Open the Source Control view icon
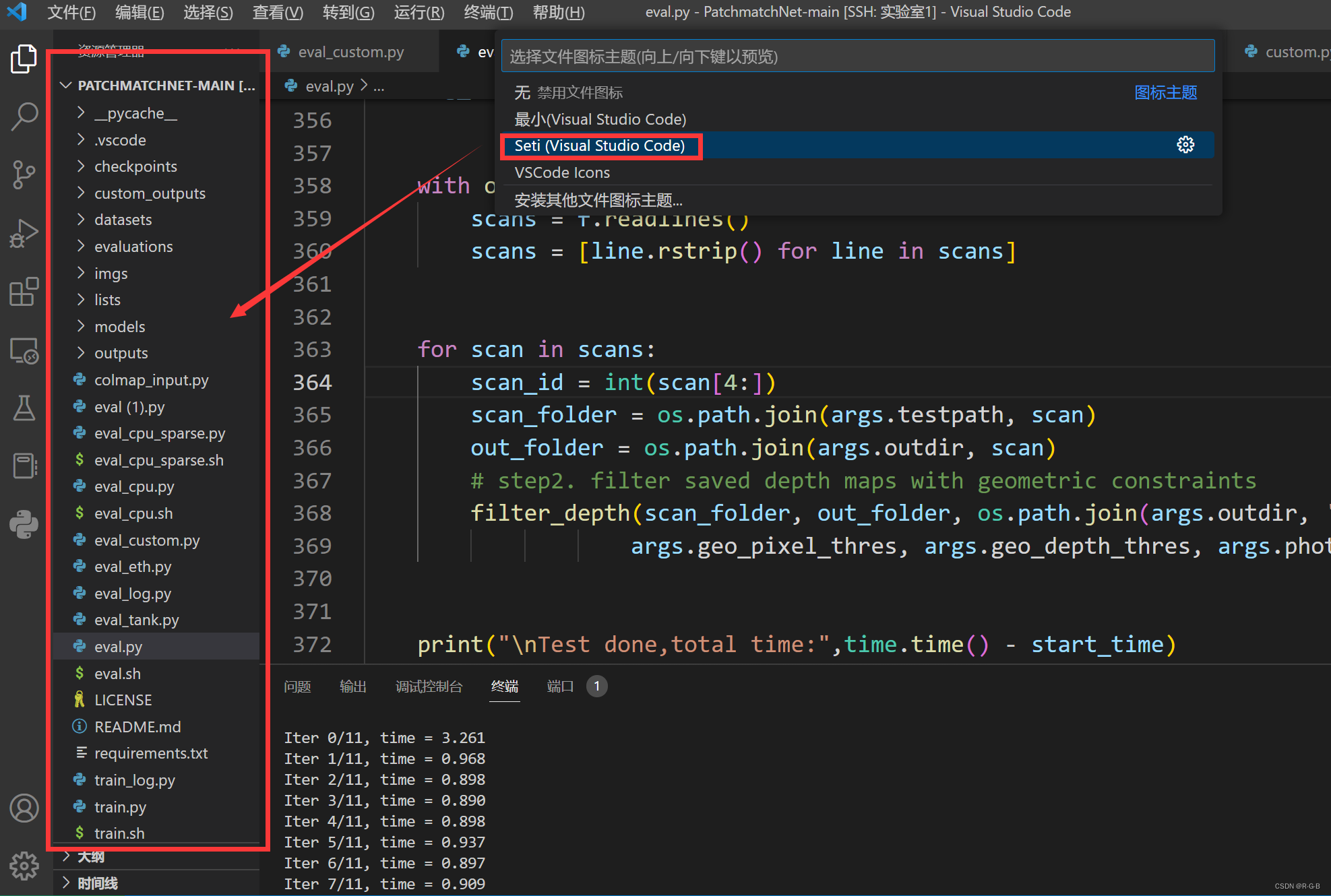This screenshot has height=896, width=1331. tap(24, 174)
